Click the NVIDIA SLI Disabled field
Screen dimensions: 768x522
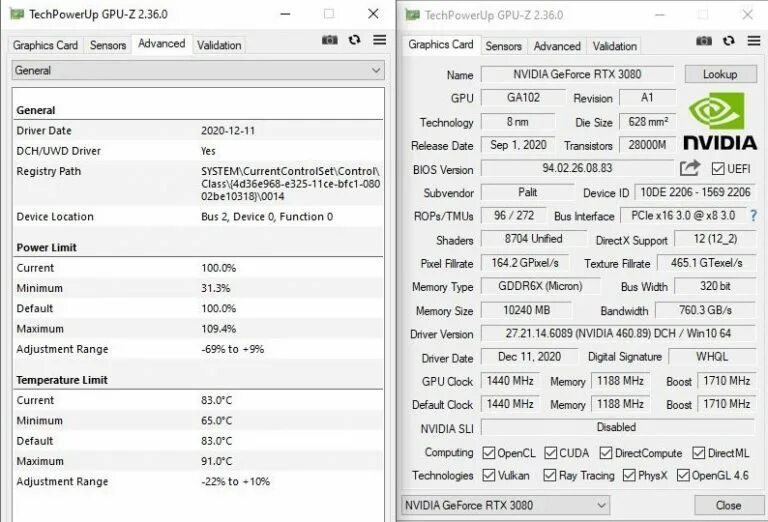coord(618,427)
